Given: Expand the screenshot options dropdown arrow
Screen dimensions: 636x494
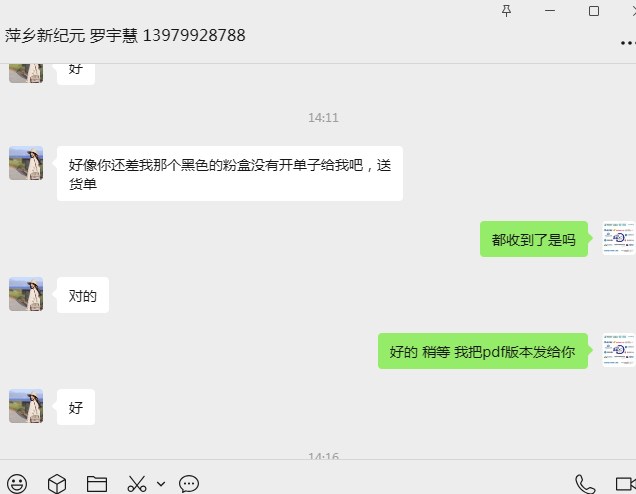Looking at the screenshot, I should click(161, 484).
